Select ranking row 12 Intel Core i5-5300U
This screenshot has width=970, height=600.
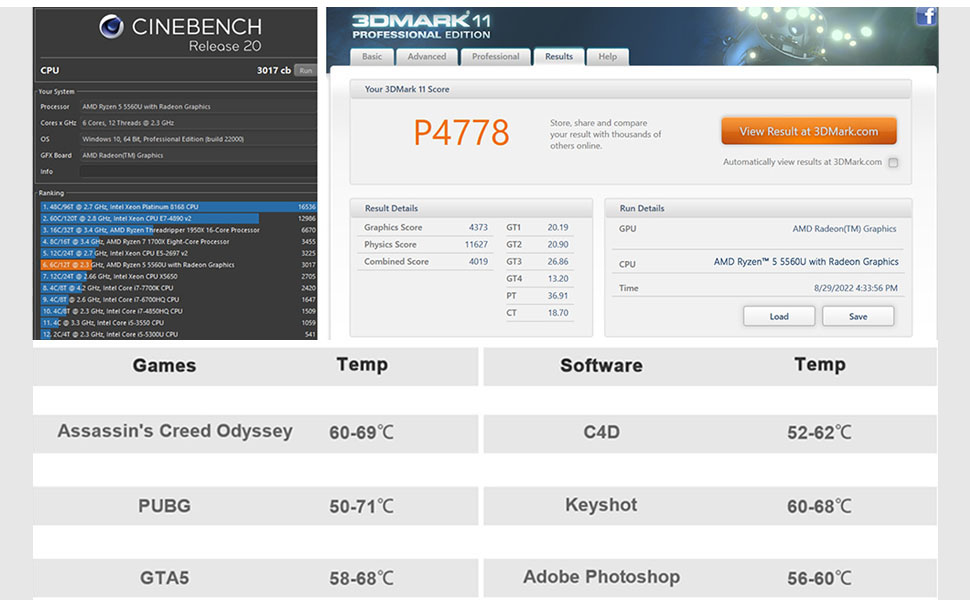[178, 335]
